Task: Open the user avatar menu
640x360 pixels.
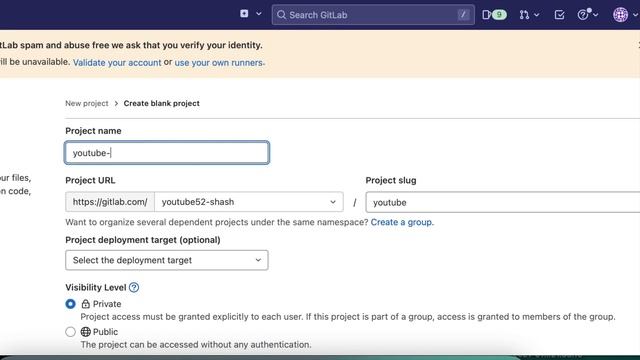Action: tap(620, 15)
